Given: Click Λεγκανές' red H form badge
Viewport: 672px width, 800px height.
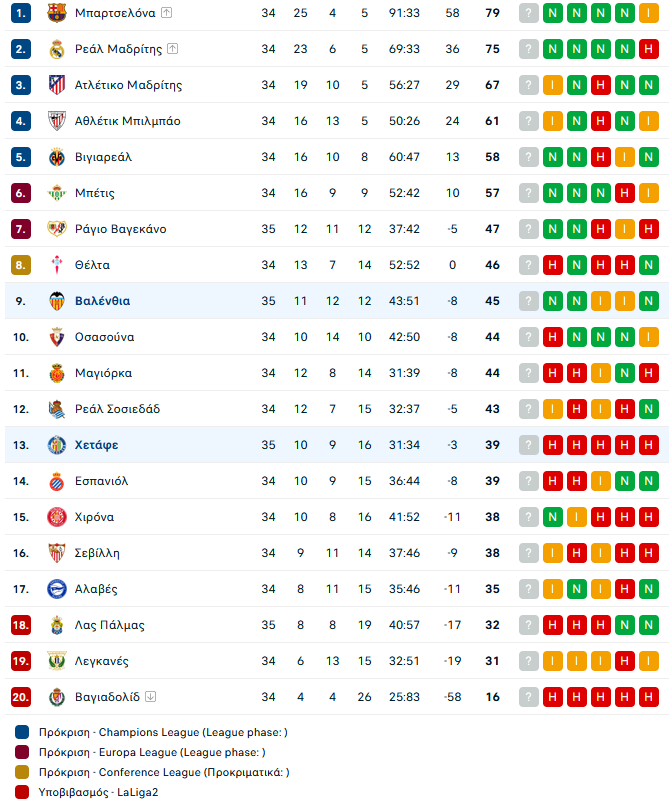Looking at the screenshot, I should [x=625, y=661].
